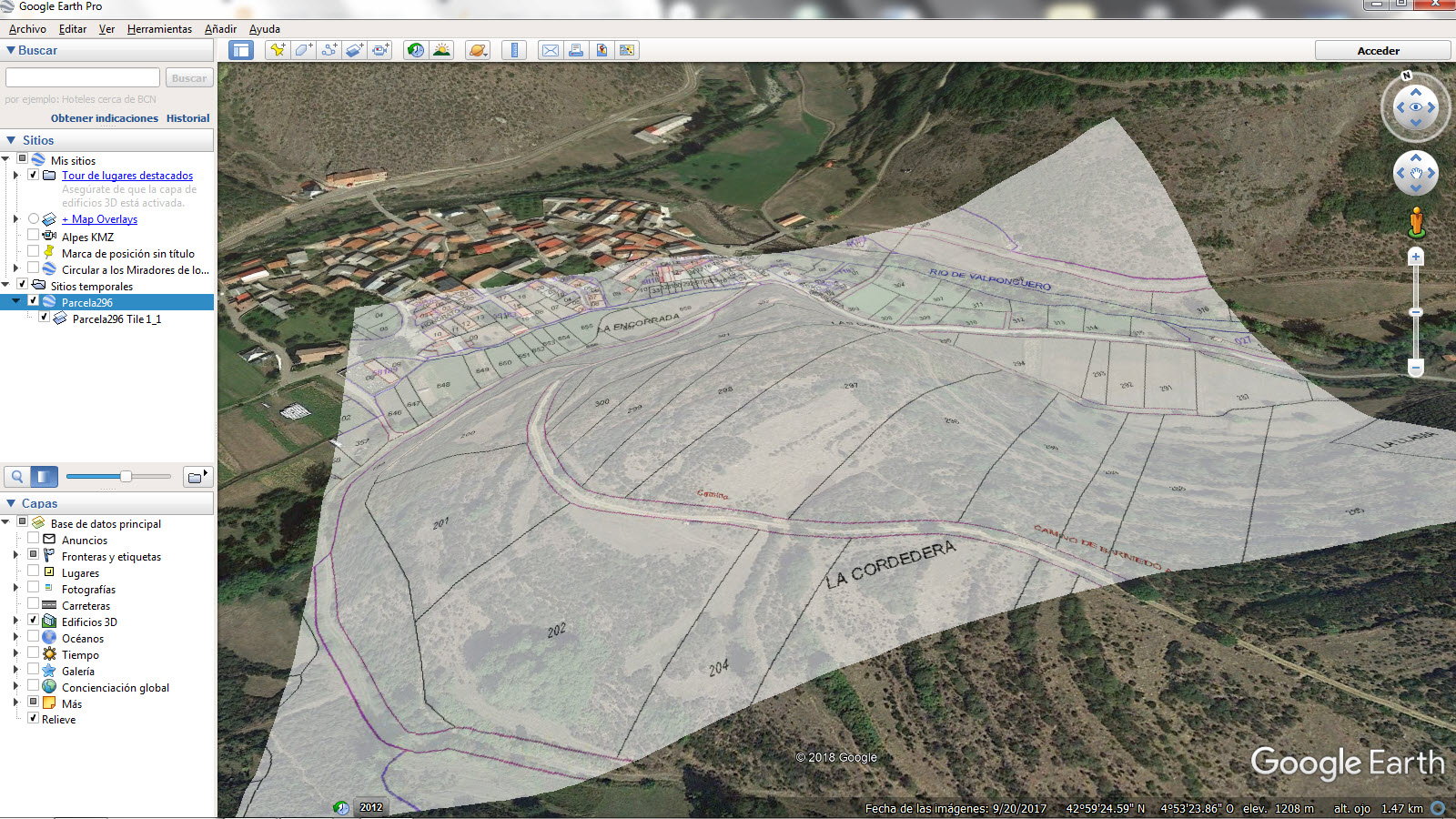Collapse the Capas panel

[9, 503]
